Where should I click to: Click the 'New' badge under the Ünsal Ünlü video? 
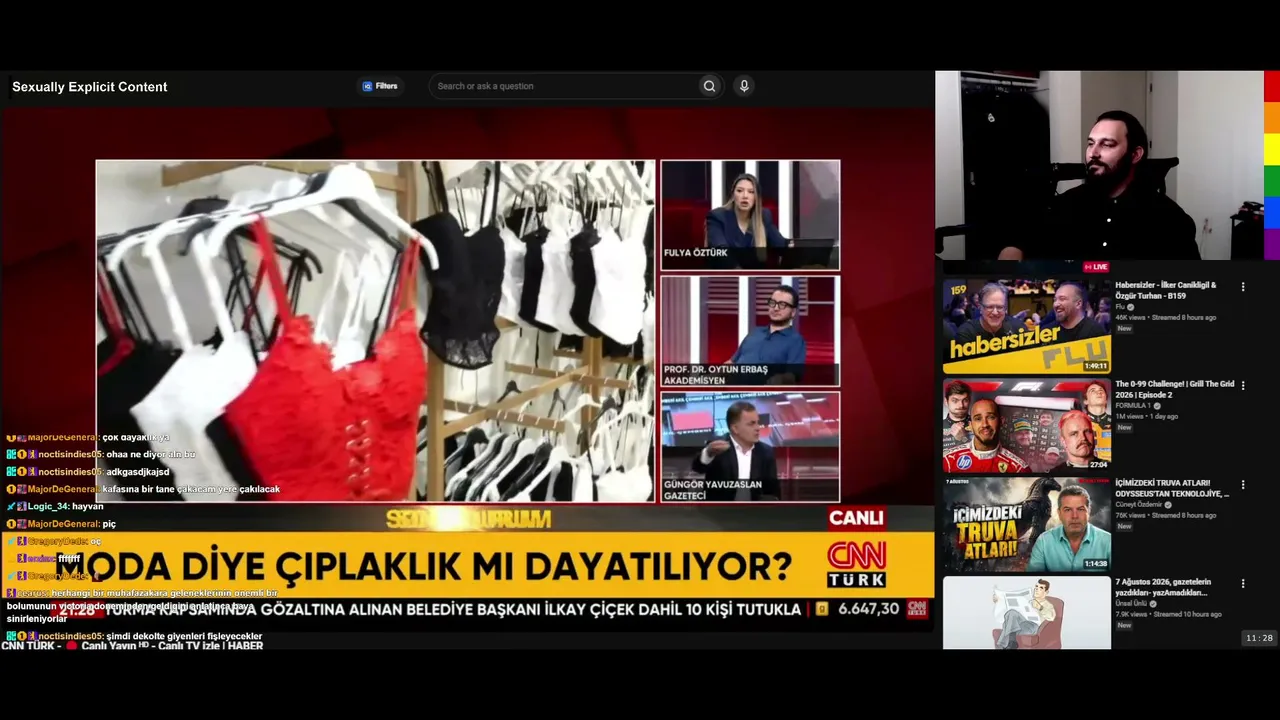(1124, 626)
